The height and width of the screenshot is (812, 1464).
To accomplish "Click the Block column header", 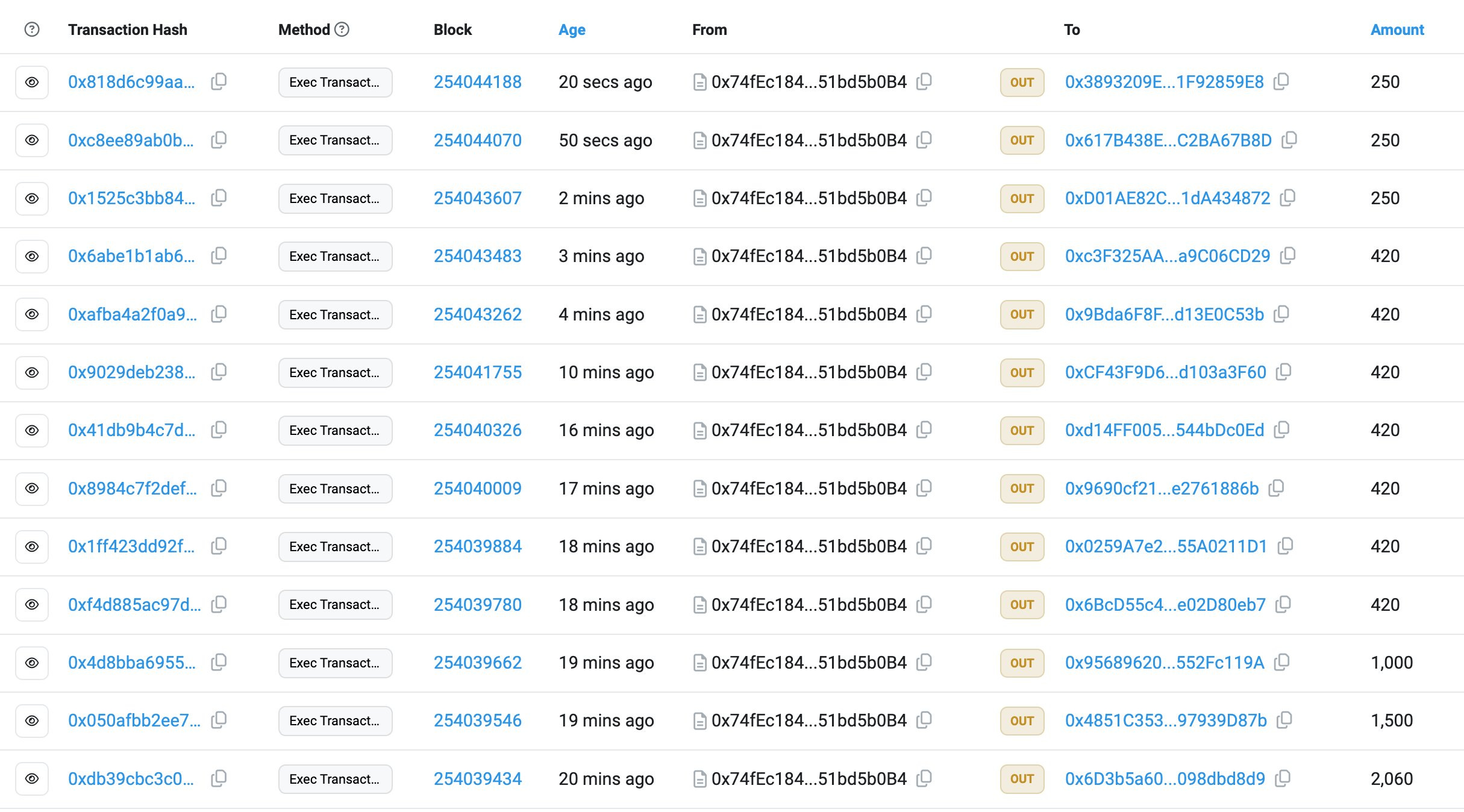I will [452, 30].
